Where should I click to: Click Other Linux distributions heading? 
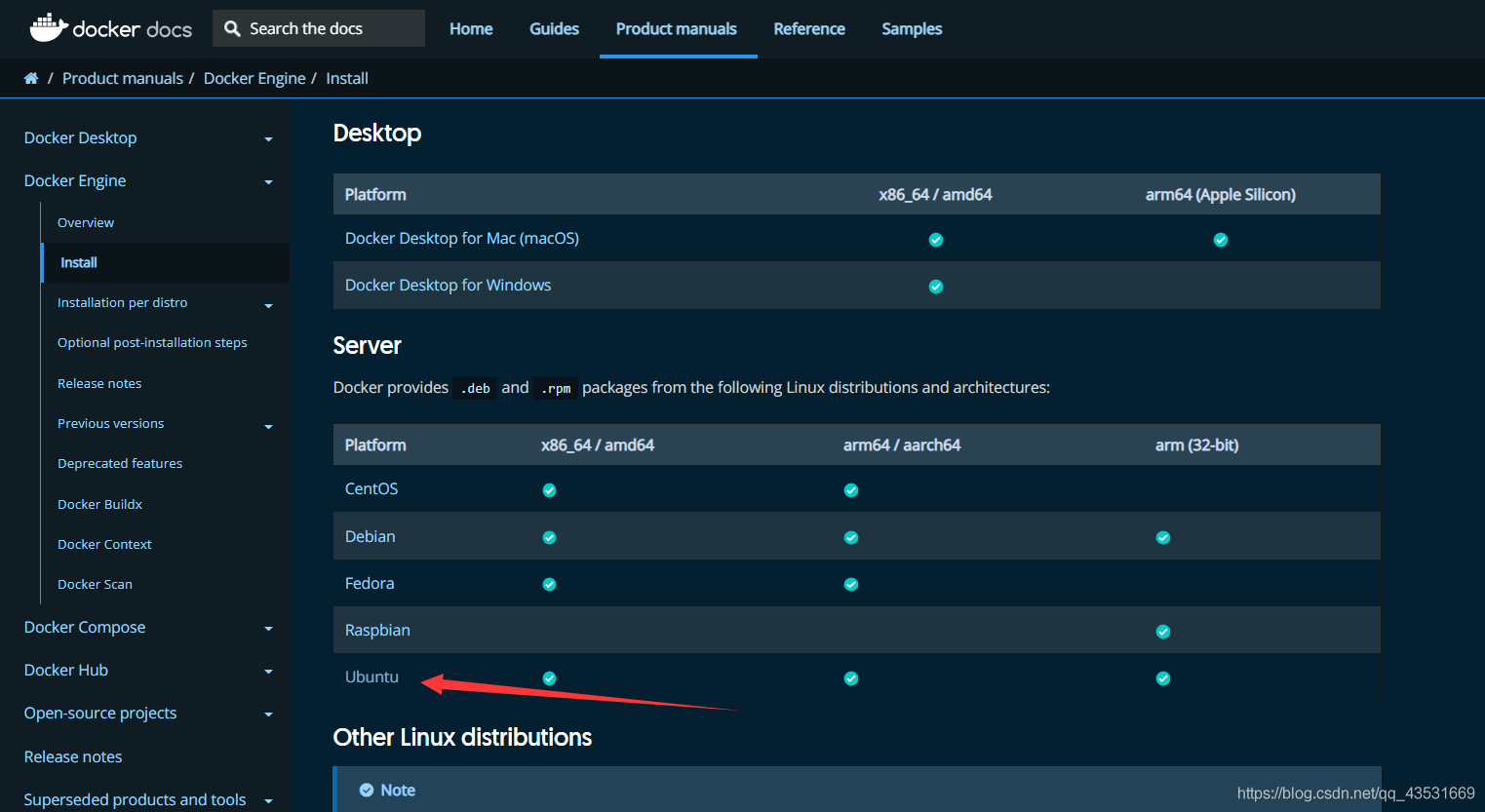462,737
